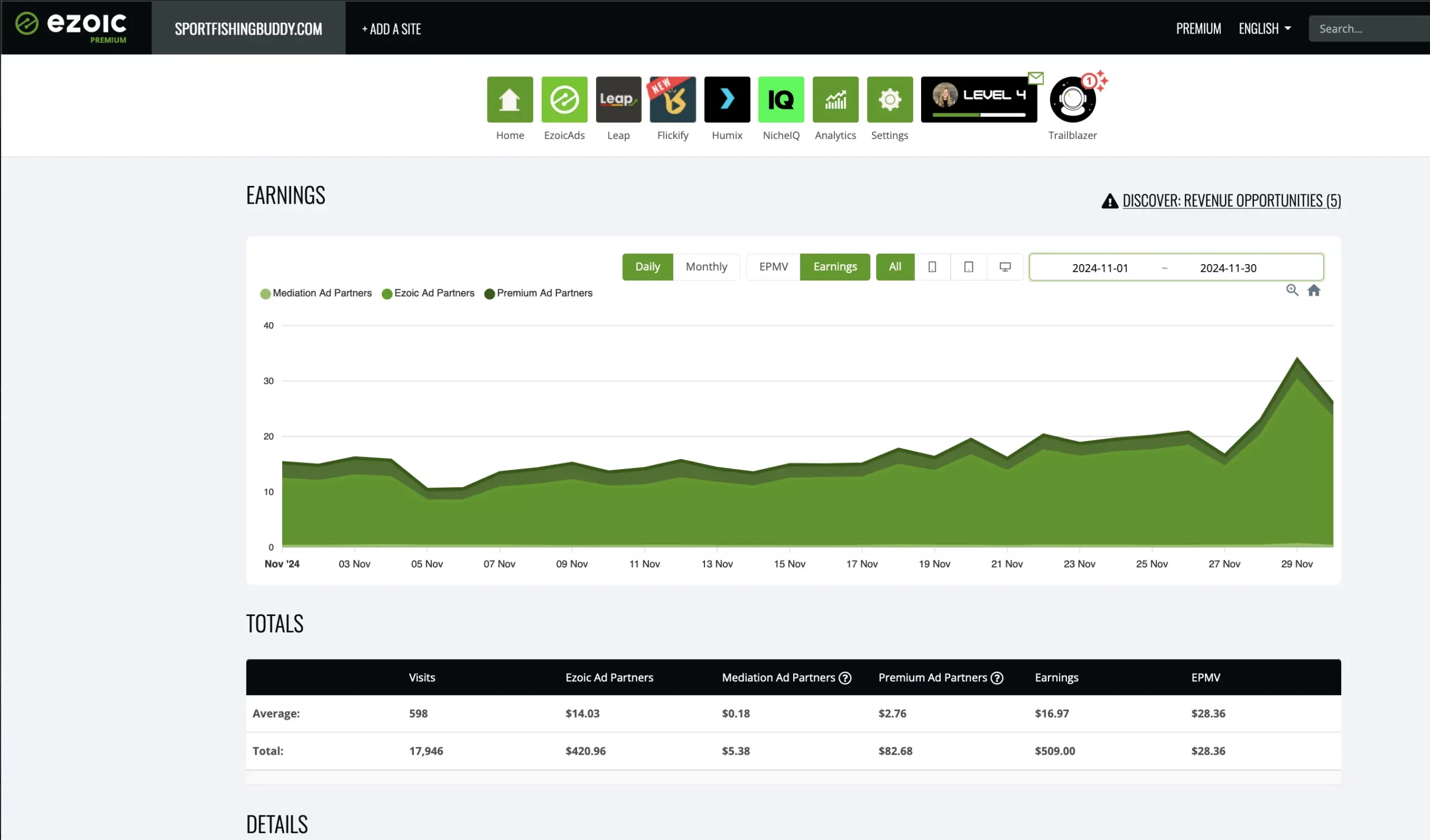Switch chart to Monthly view
1430x840 pixels.
[x=707, y=267]
